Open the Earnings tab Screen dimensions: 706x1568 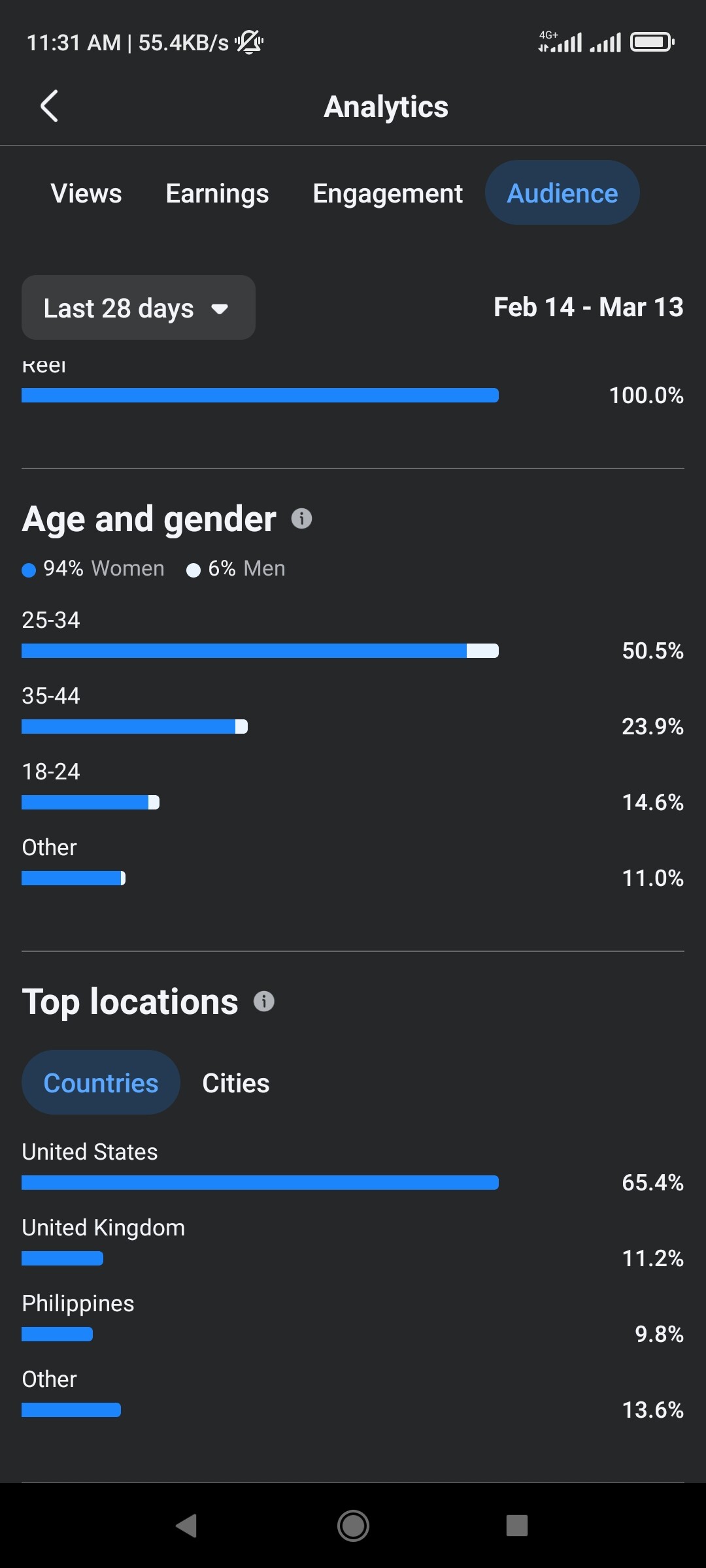point(217,193)
